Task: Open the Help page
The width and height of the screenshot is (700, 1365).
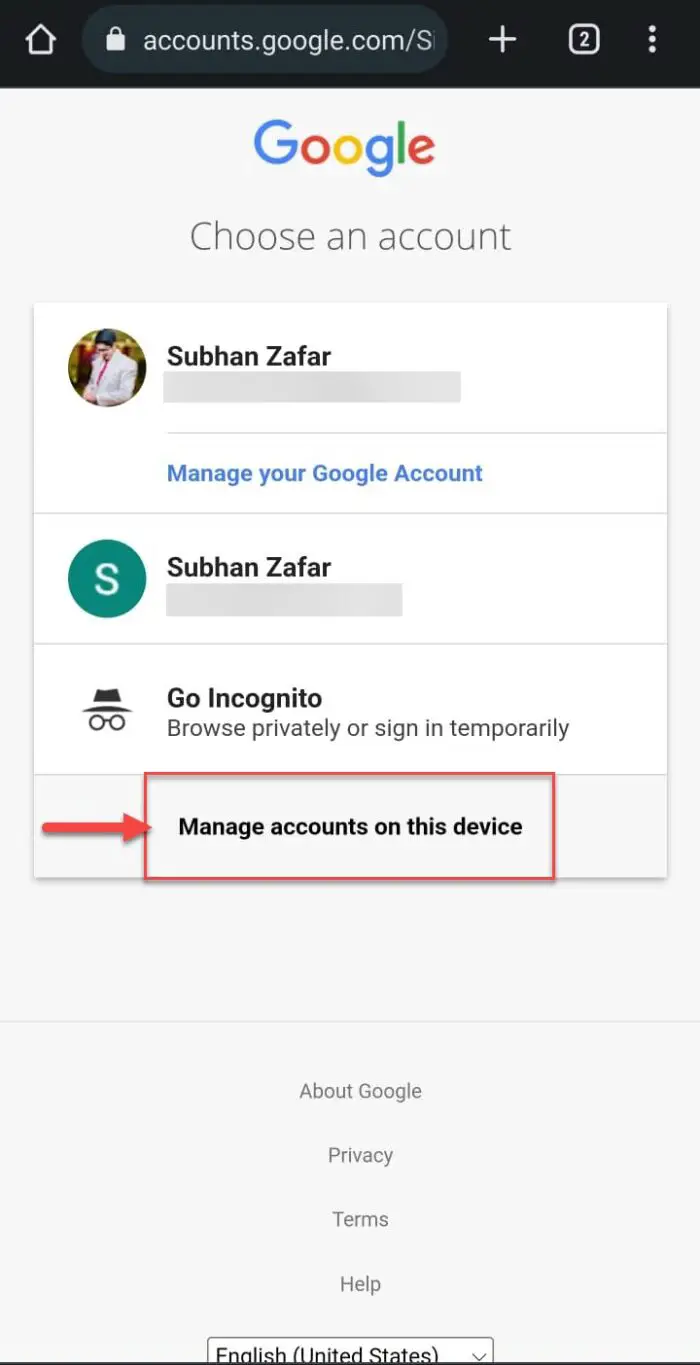Action: point(360,1284)
